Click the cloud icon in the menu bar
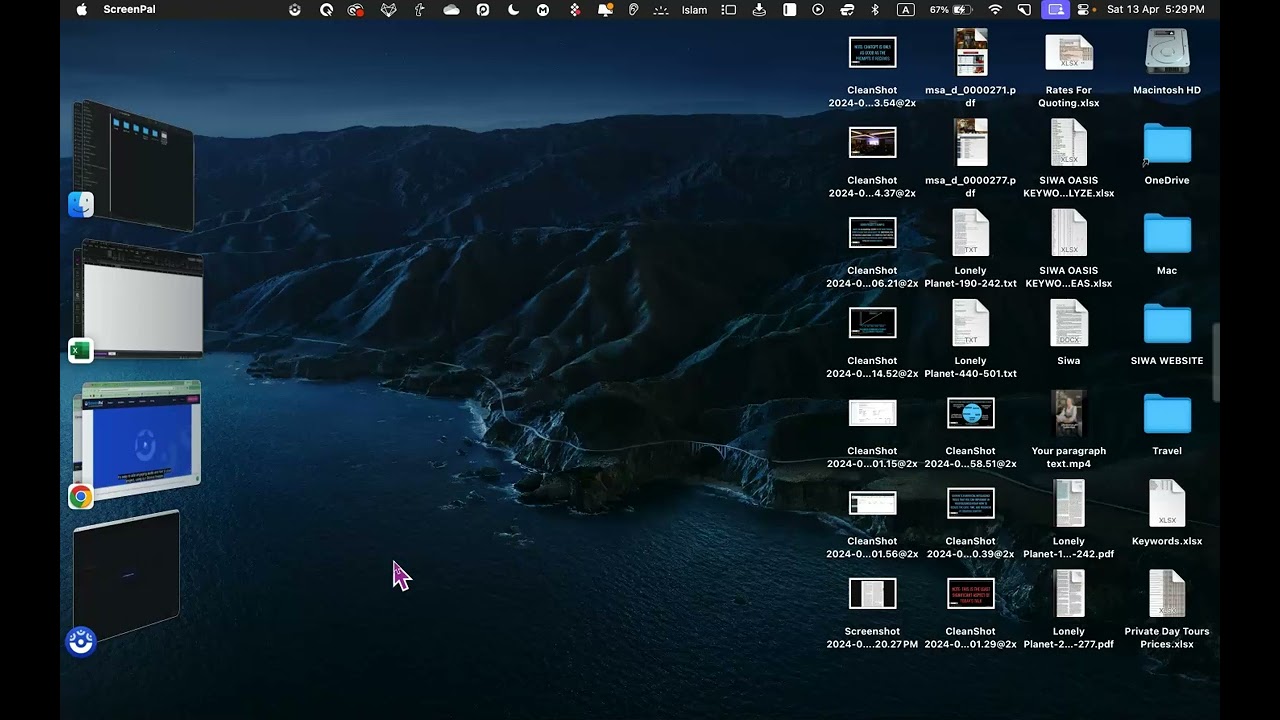1280x720 pixels. tap(451, 9)
